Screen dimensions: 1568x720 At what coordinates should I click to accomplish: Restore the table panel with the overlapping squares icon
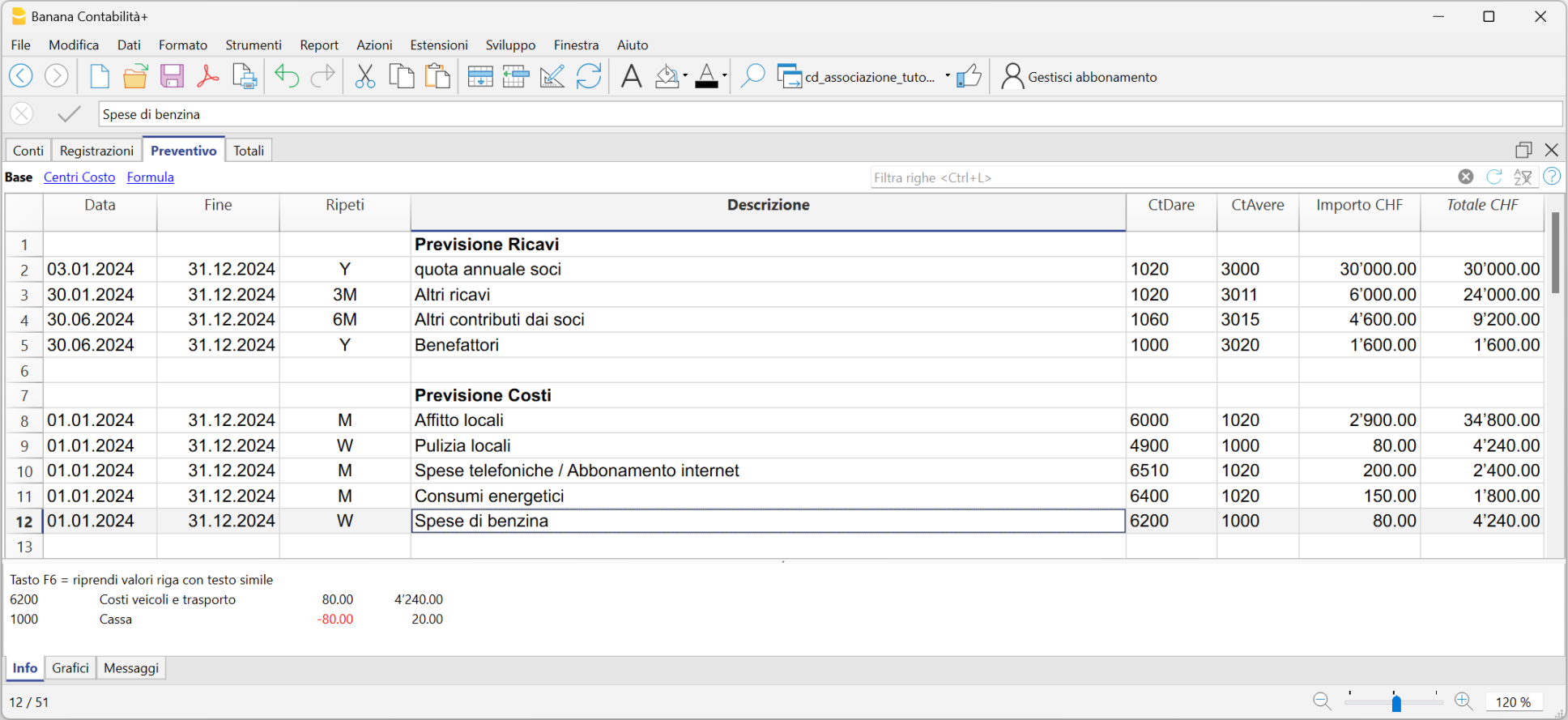(x=1523, y=150)
